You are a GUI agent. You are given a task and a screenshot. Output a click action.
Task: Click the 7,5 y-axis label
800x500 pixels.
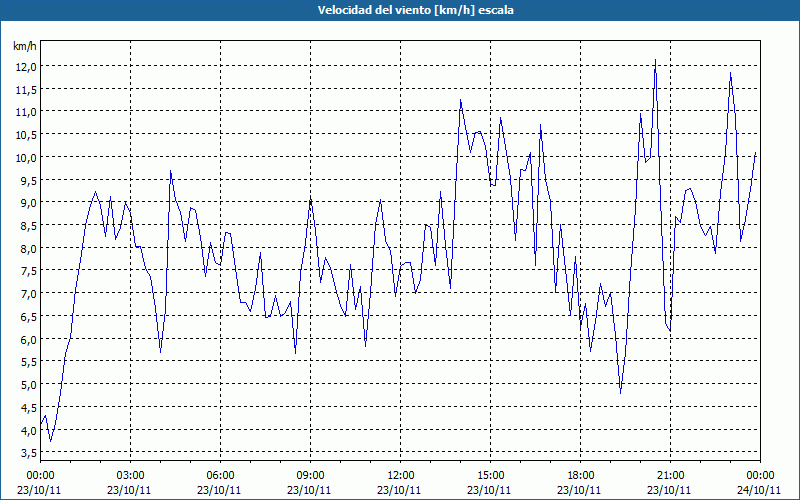(x=28, y=271)
